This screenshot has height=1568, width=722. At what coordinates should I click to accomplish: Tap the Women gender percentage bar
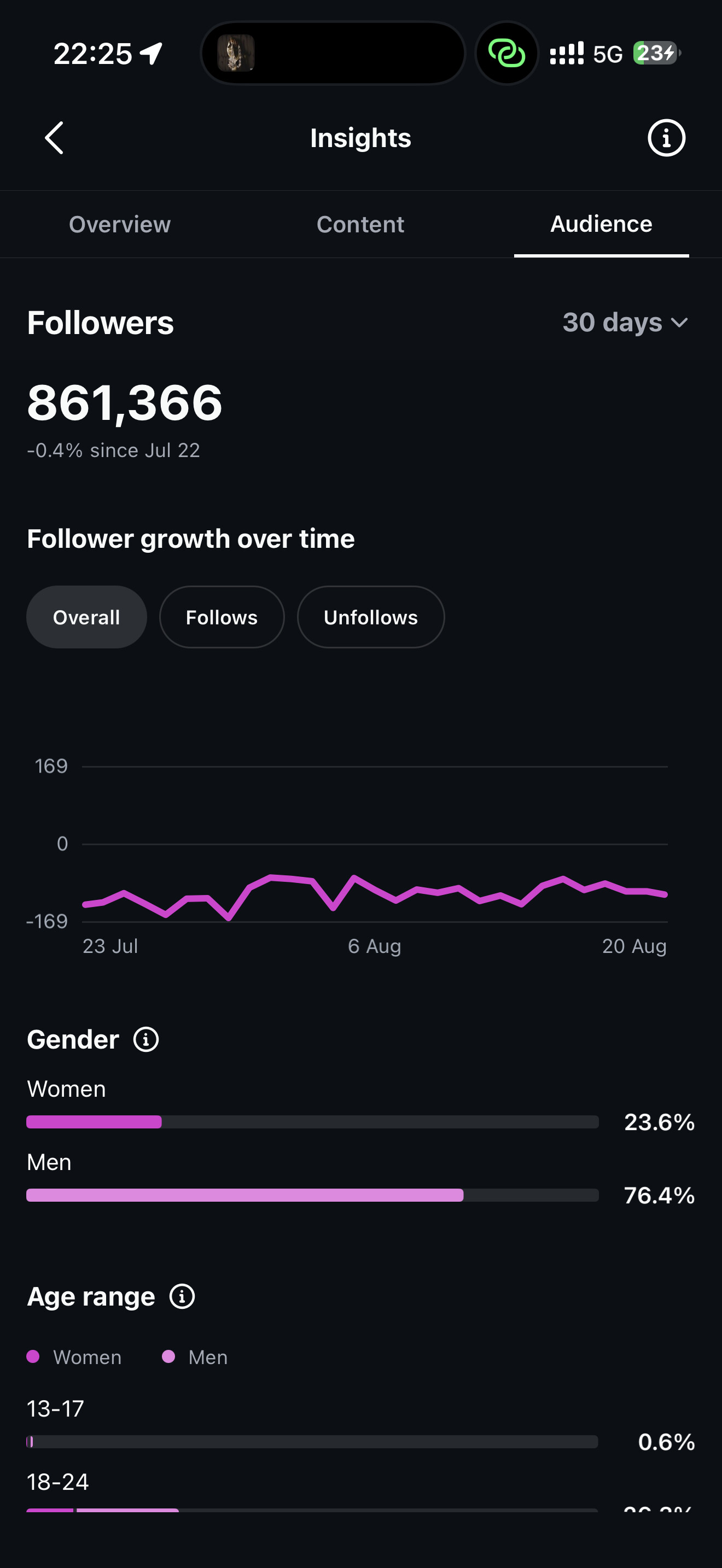pos(313,1122)
